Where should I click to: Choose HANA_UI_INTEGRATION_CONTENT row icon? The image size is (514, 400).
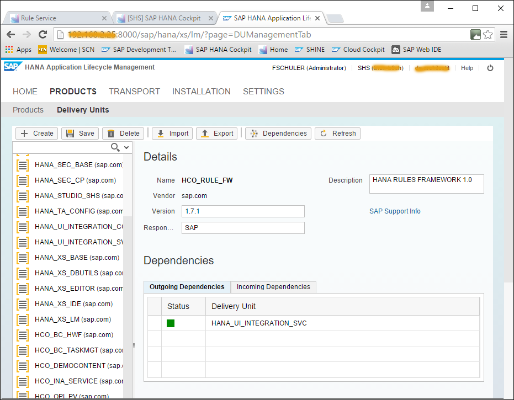pyautogui.click(x=23, y=227)
